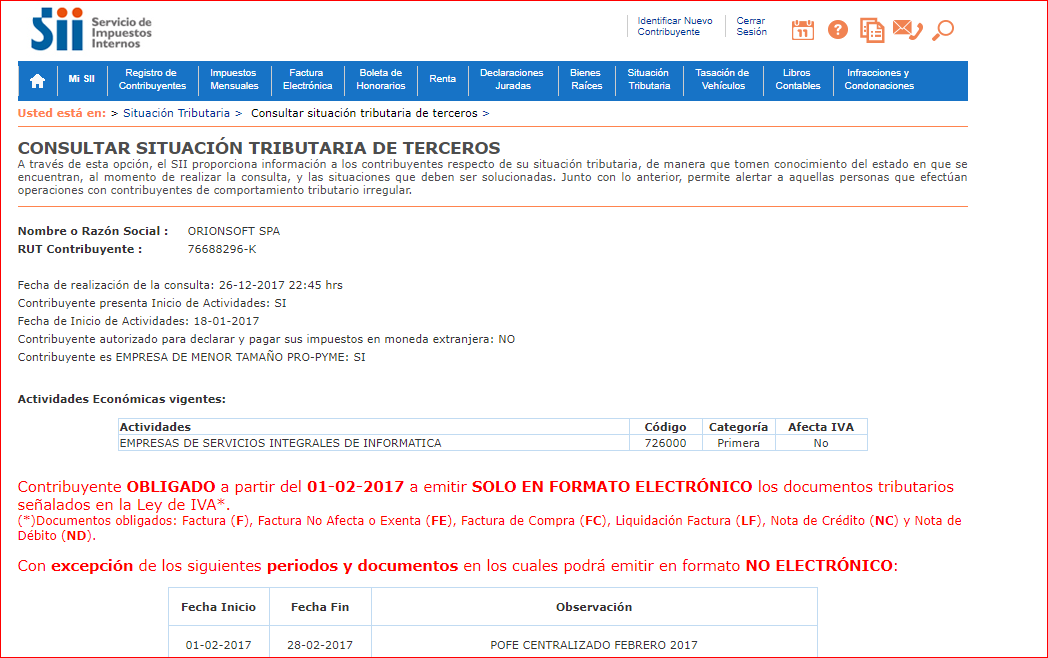
Task: Open Boleta de Honorarios menu
Action: tap(380, 79)
